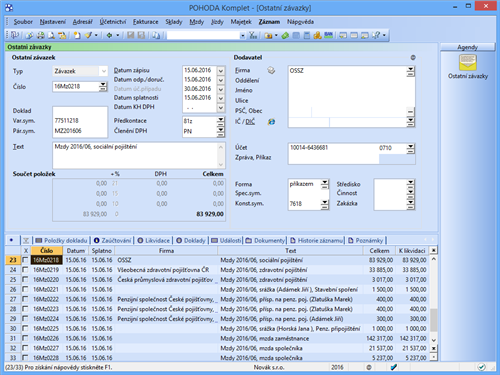Click the round gear icon in Dodavatel header

(413, 58)
